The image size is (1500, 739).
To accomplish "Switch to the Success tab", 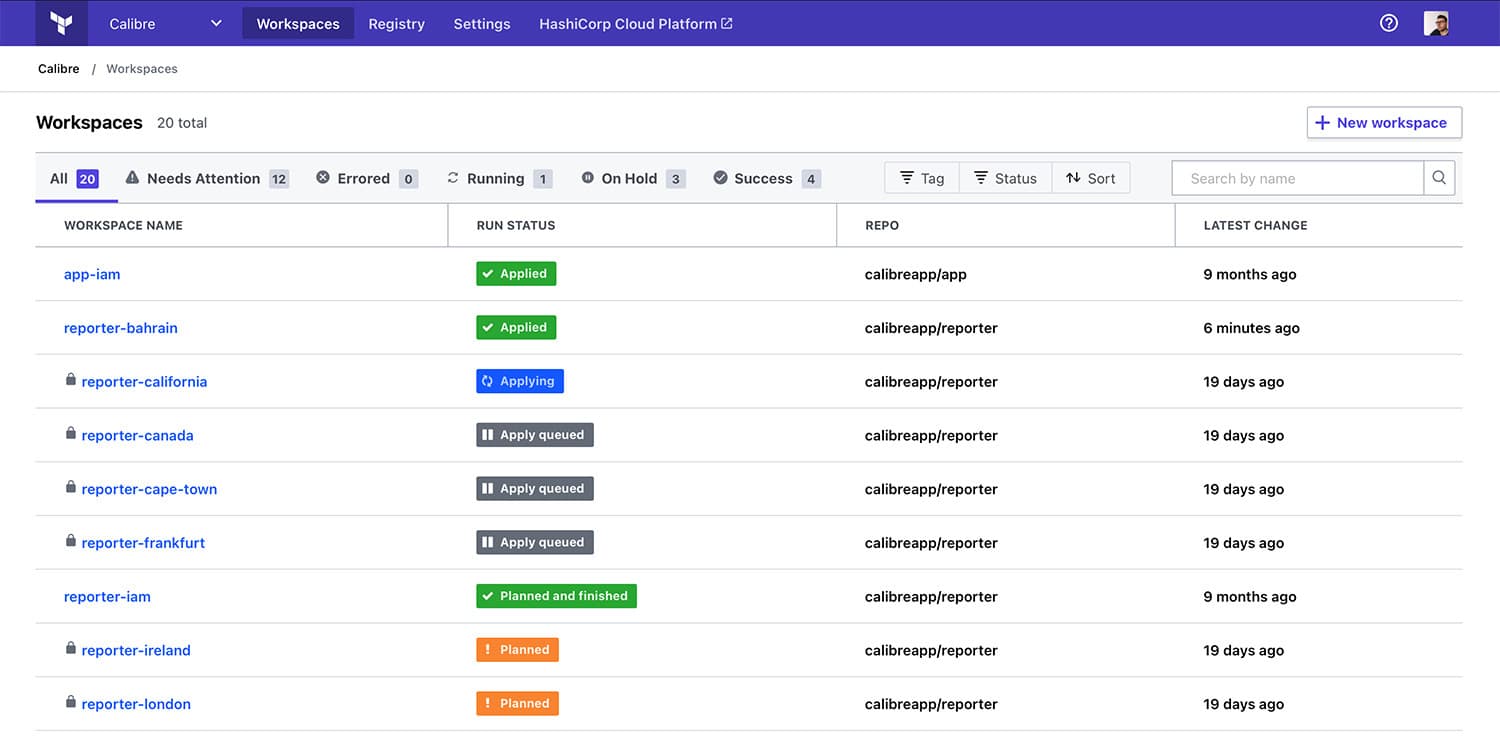I will (765, 178).
